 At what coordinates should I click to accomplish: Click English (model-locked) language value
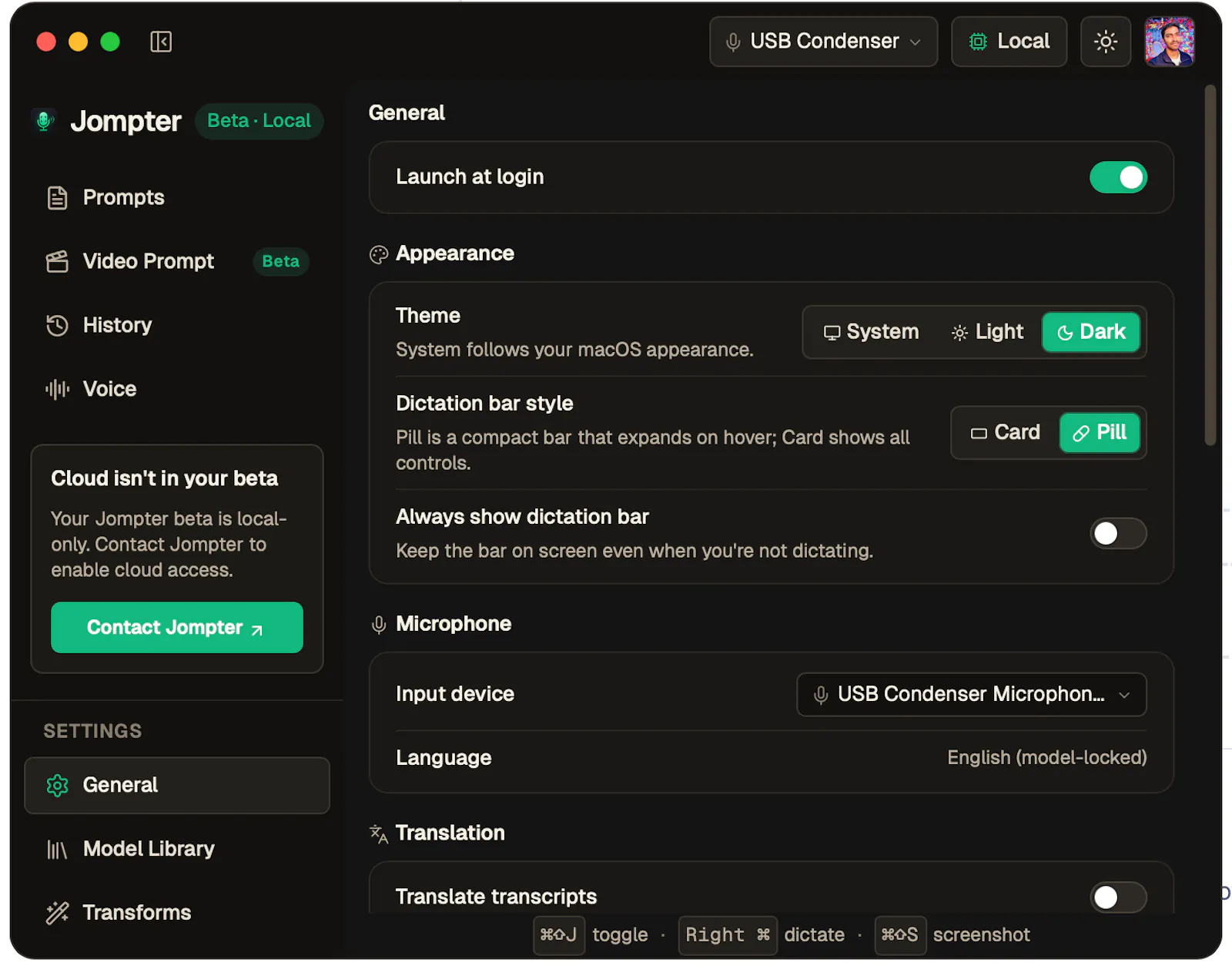click(x=1046, y=758)
